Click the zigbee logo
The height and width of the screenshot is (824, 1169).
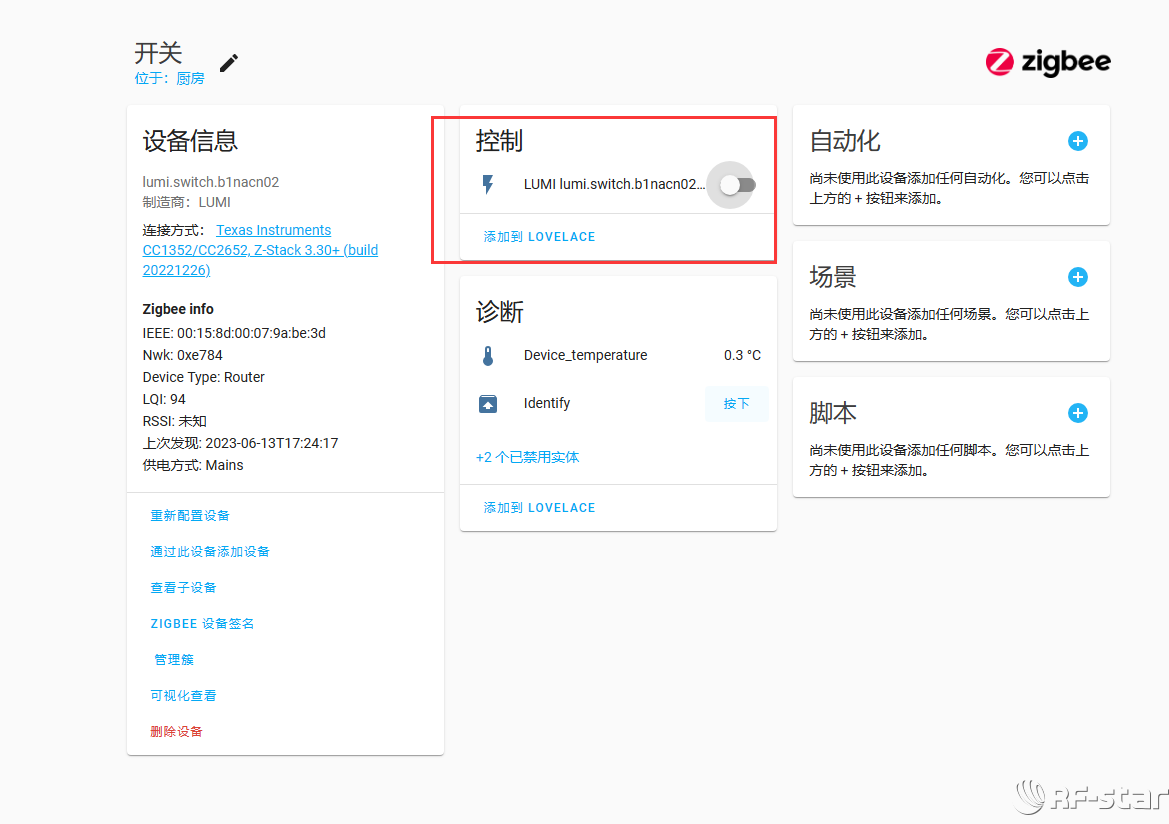[1047, 62]
